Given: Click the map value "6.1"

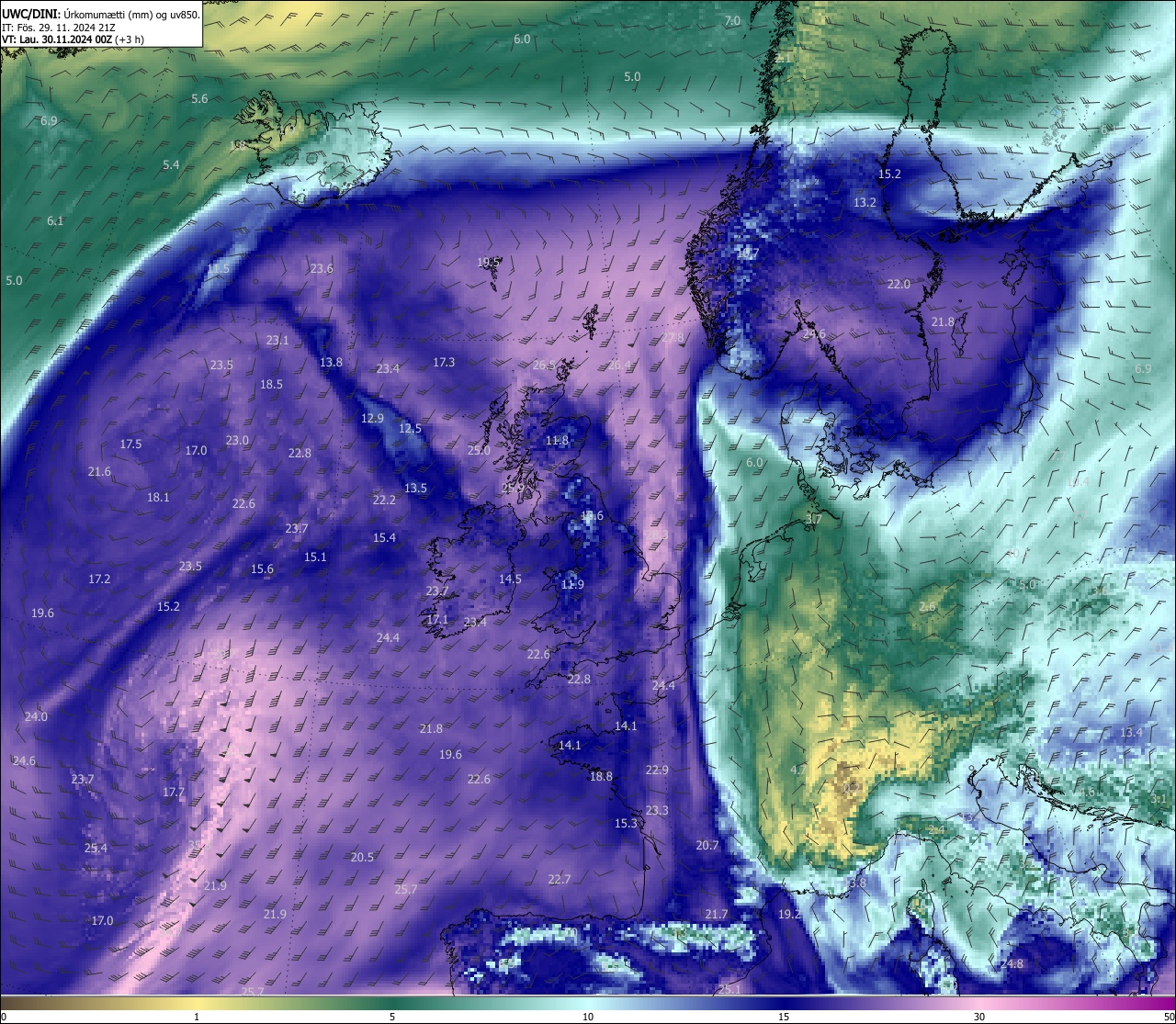Looking at the screenshot, I should (55, 220).
